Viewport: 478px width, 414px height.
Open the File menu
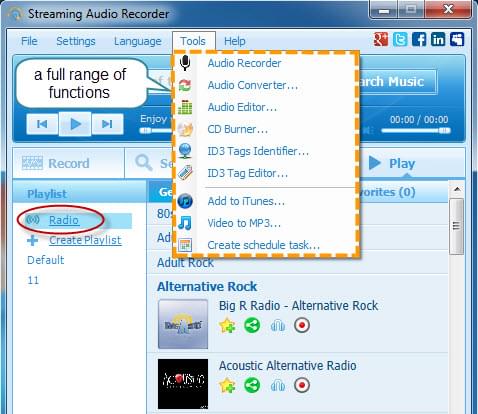tap(29, 41)
